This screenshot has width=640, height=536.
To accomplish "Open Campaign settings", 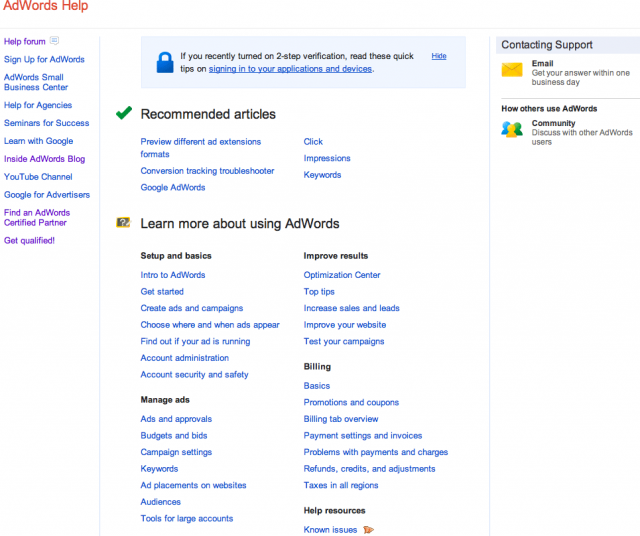I will tap(176, 452).
